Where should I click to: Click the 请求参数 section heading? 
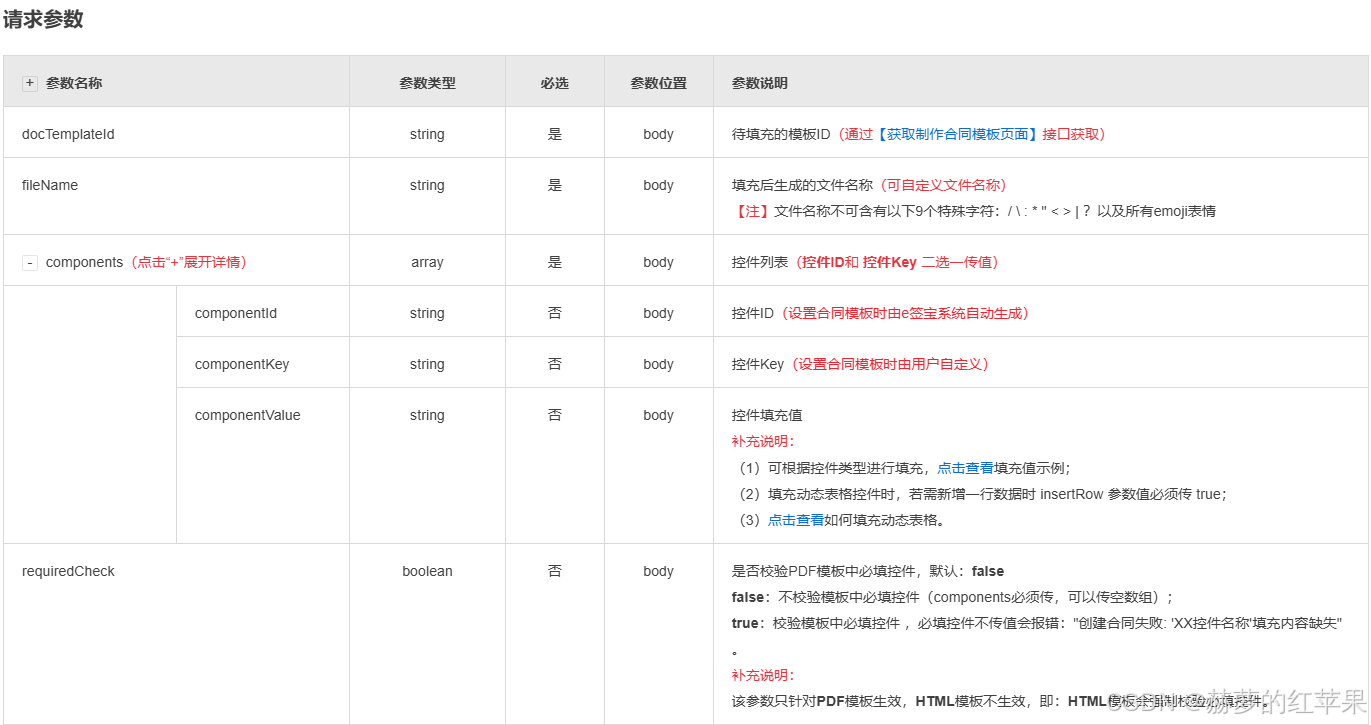(43, 19)
